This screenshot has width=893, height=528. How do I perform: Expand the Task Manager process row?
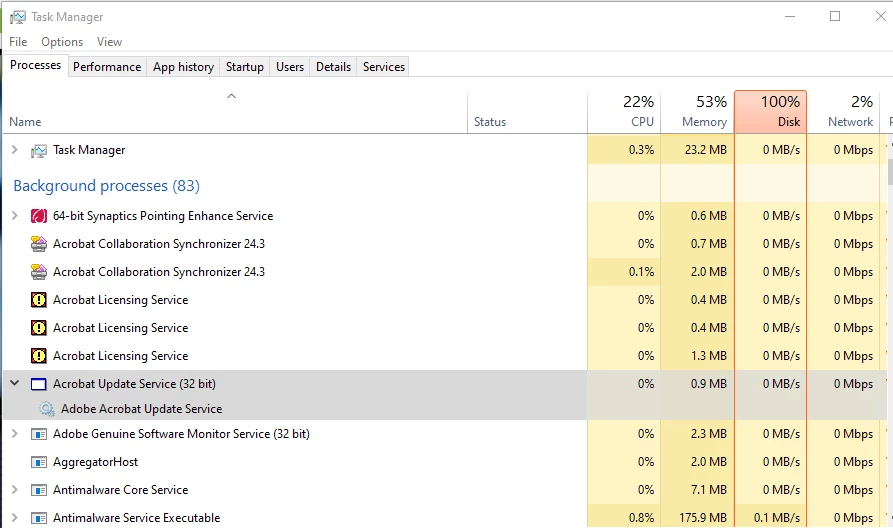tap(15, 150)
